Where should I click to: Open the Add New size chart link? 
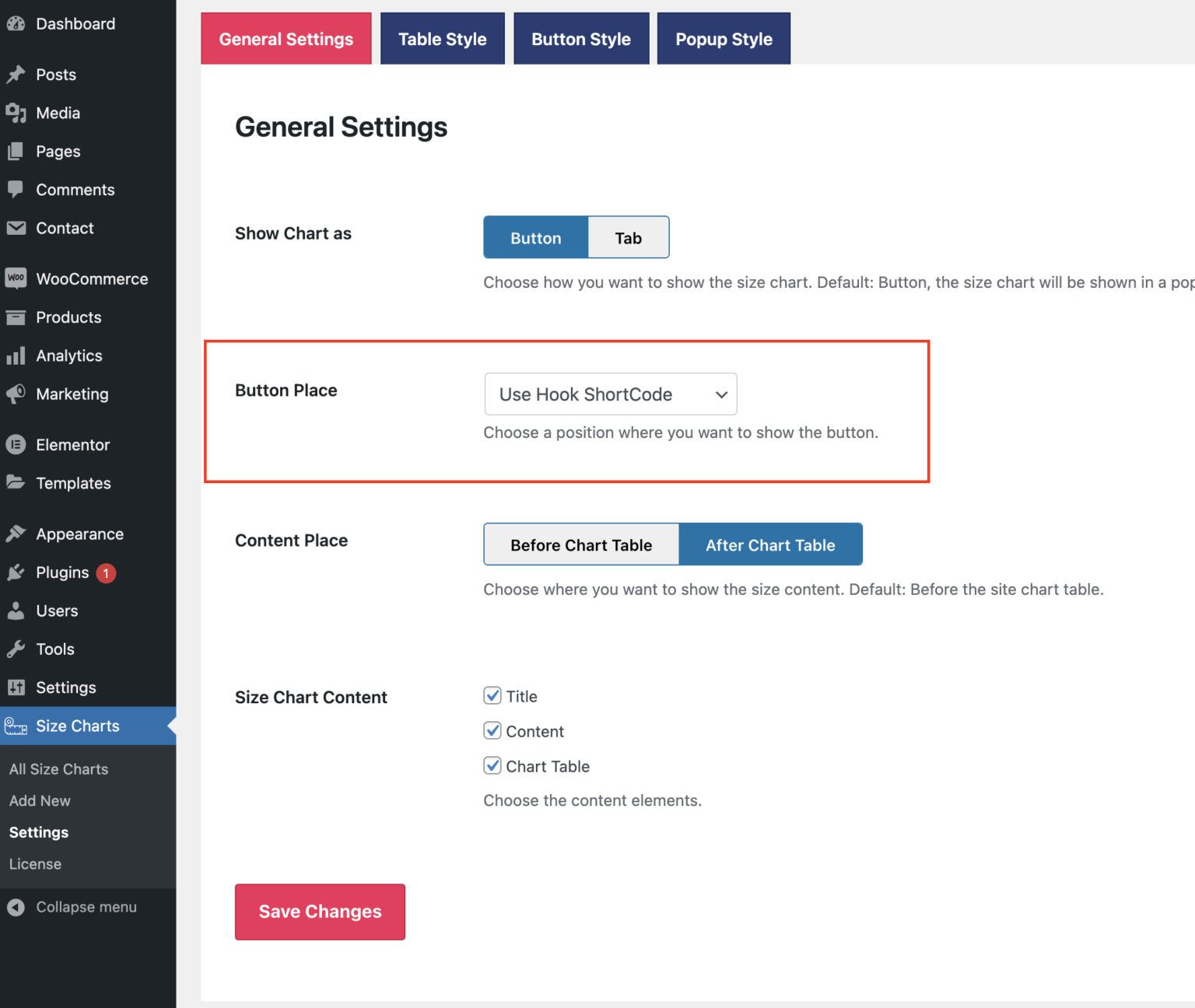[x=40, y=800]
